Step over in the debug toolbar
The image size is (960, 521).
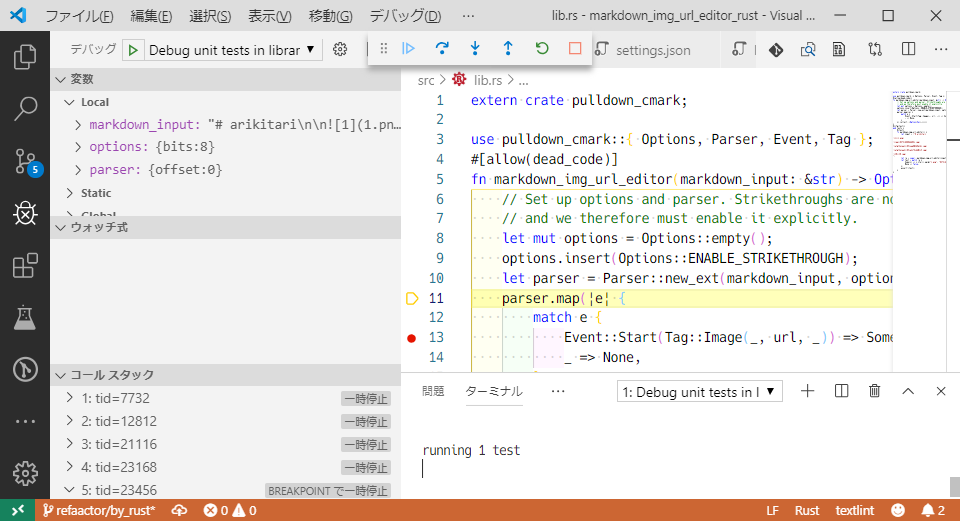pyautogui.click(x=441, y=48)
